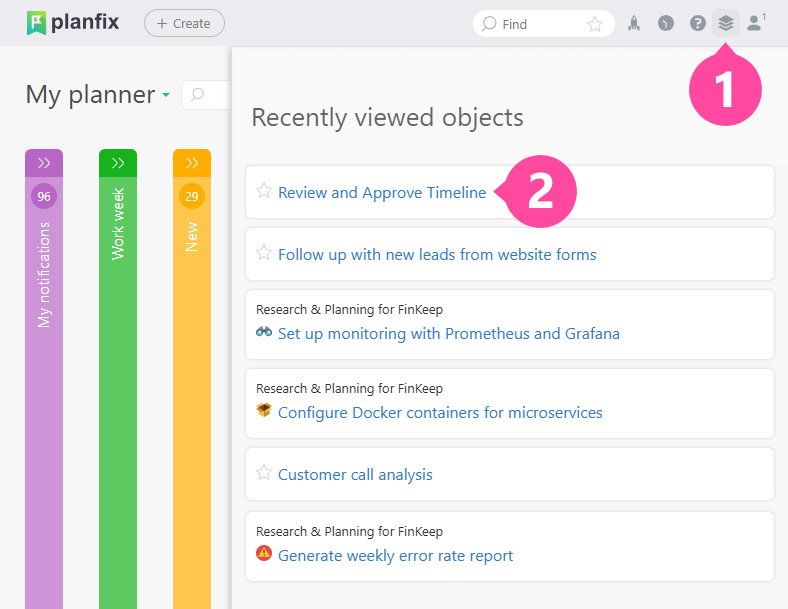
Task: Click the box icon on Docker task
Action: click(x=264, y=411)
